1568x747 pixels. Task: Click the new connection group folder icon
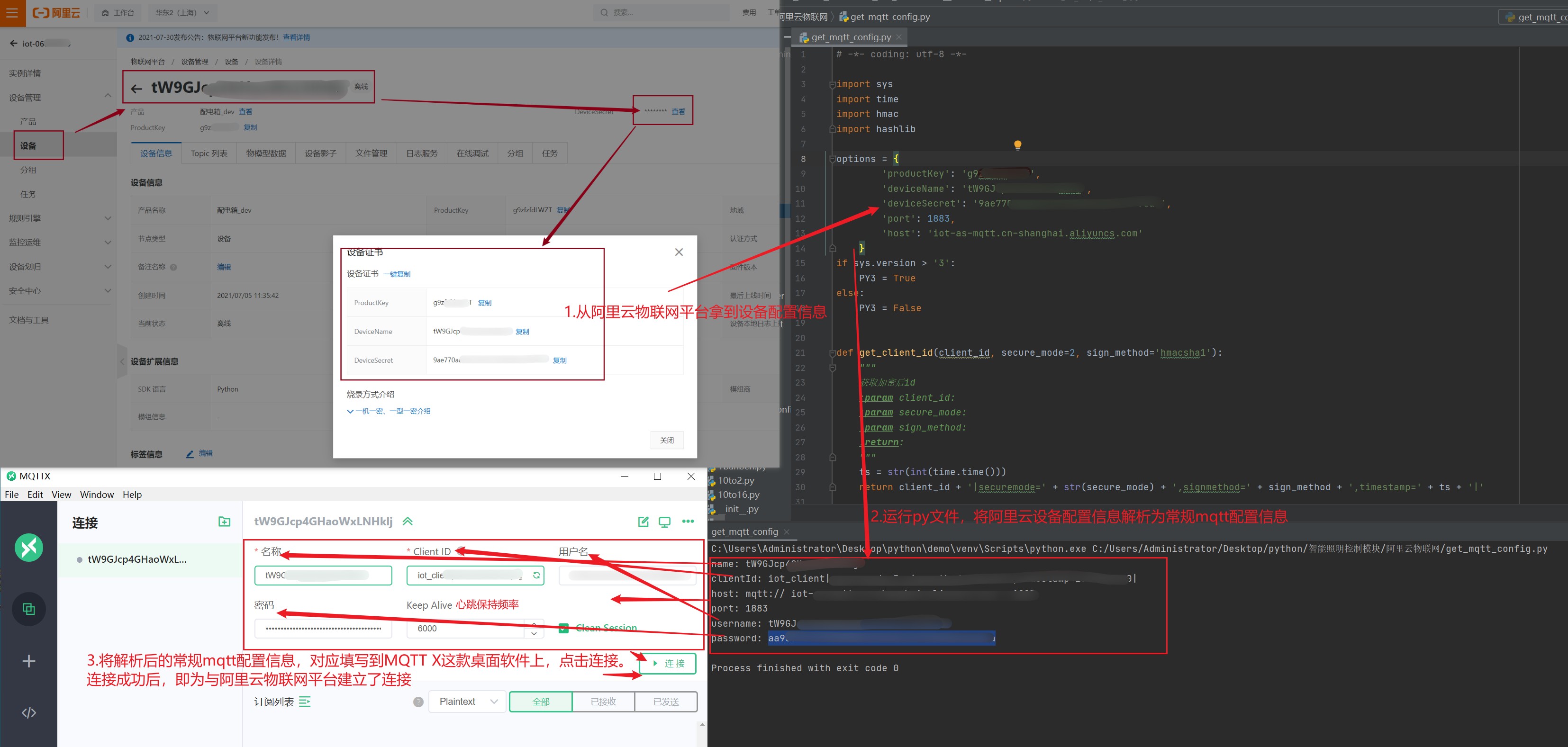click(224, 522)
